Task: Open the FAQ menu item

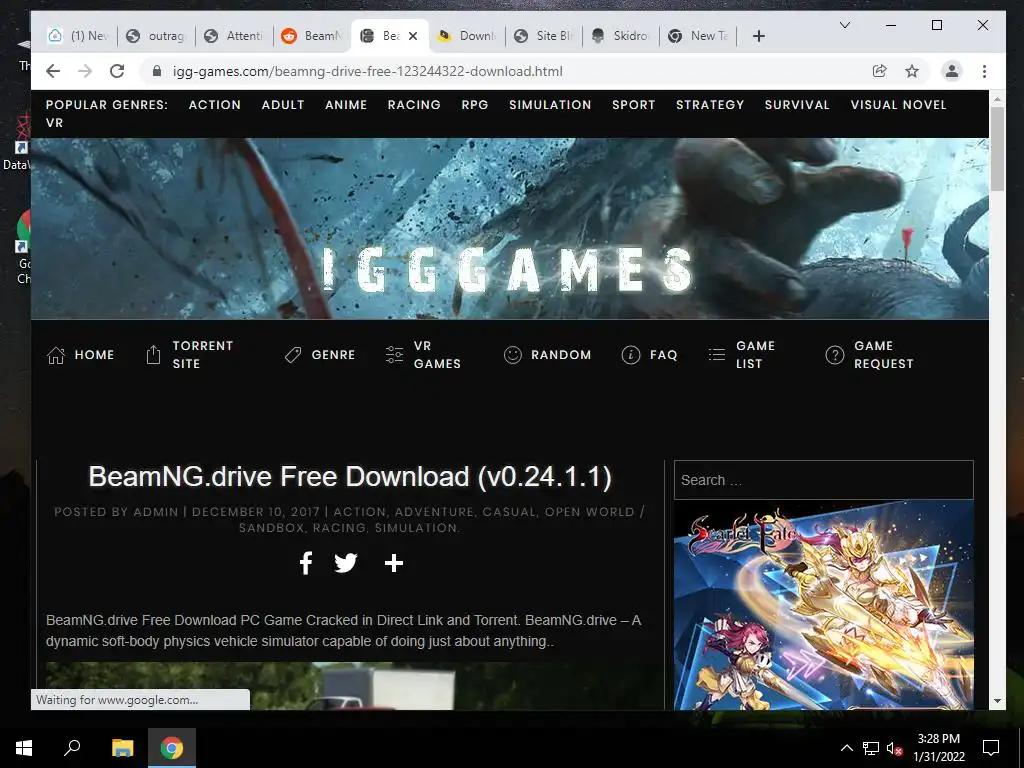Action: click(x=649, y=355)
